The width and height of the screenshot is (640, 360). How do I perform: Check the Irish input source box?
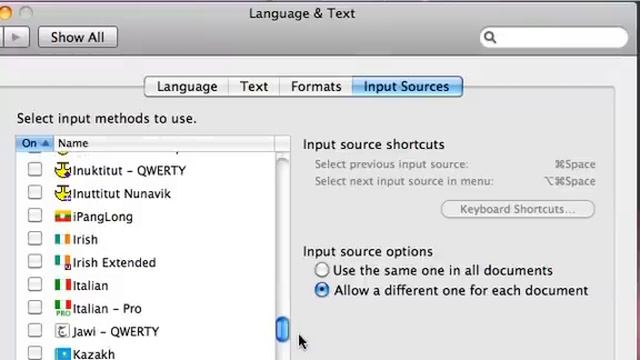point(35,238)
